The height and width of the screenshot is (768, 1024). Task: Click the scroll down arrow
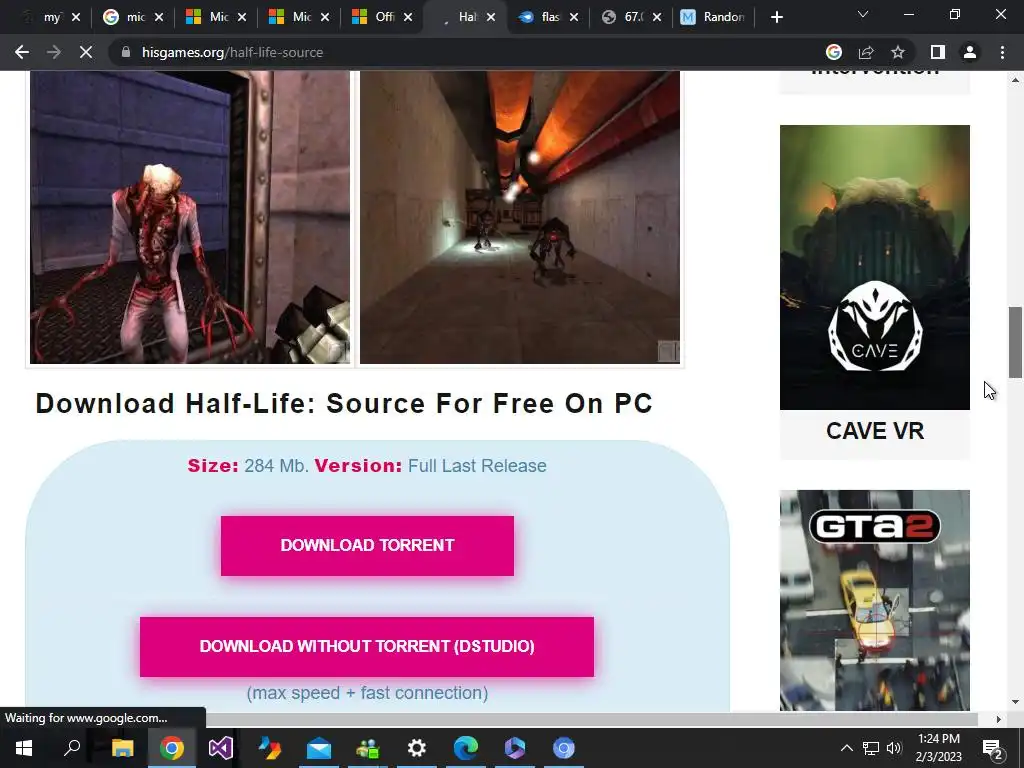point(1015,702)
